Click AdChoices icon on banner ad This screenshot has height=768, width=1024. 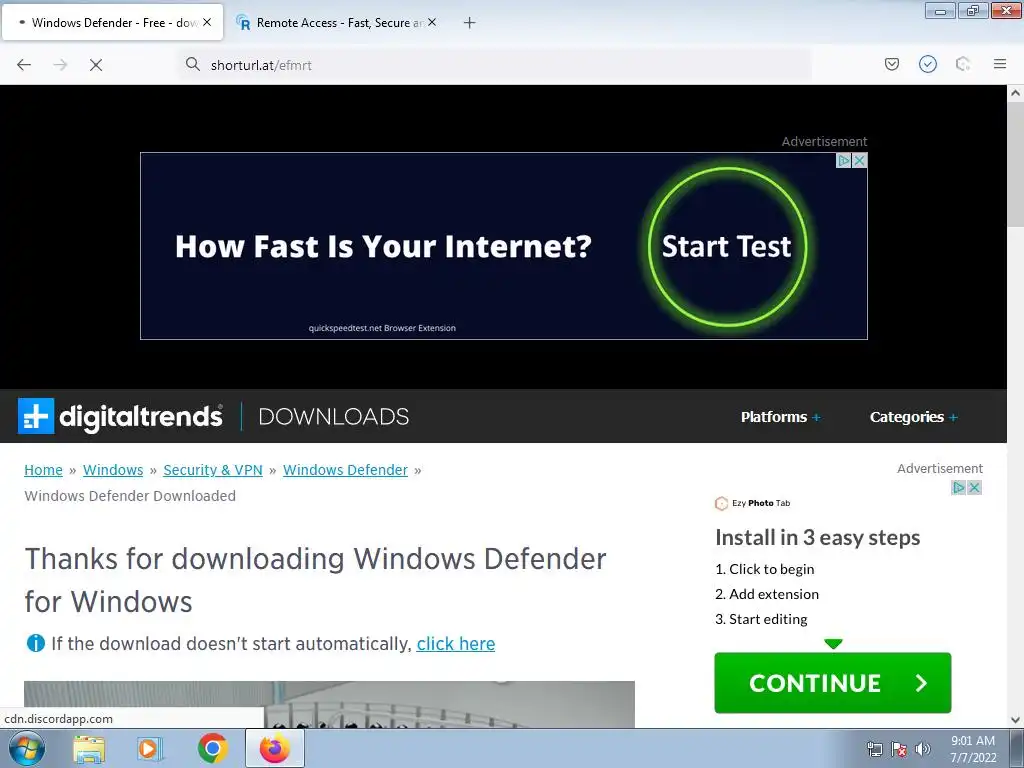pyautogui.click(x=844, y=160)
